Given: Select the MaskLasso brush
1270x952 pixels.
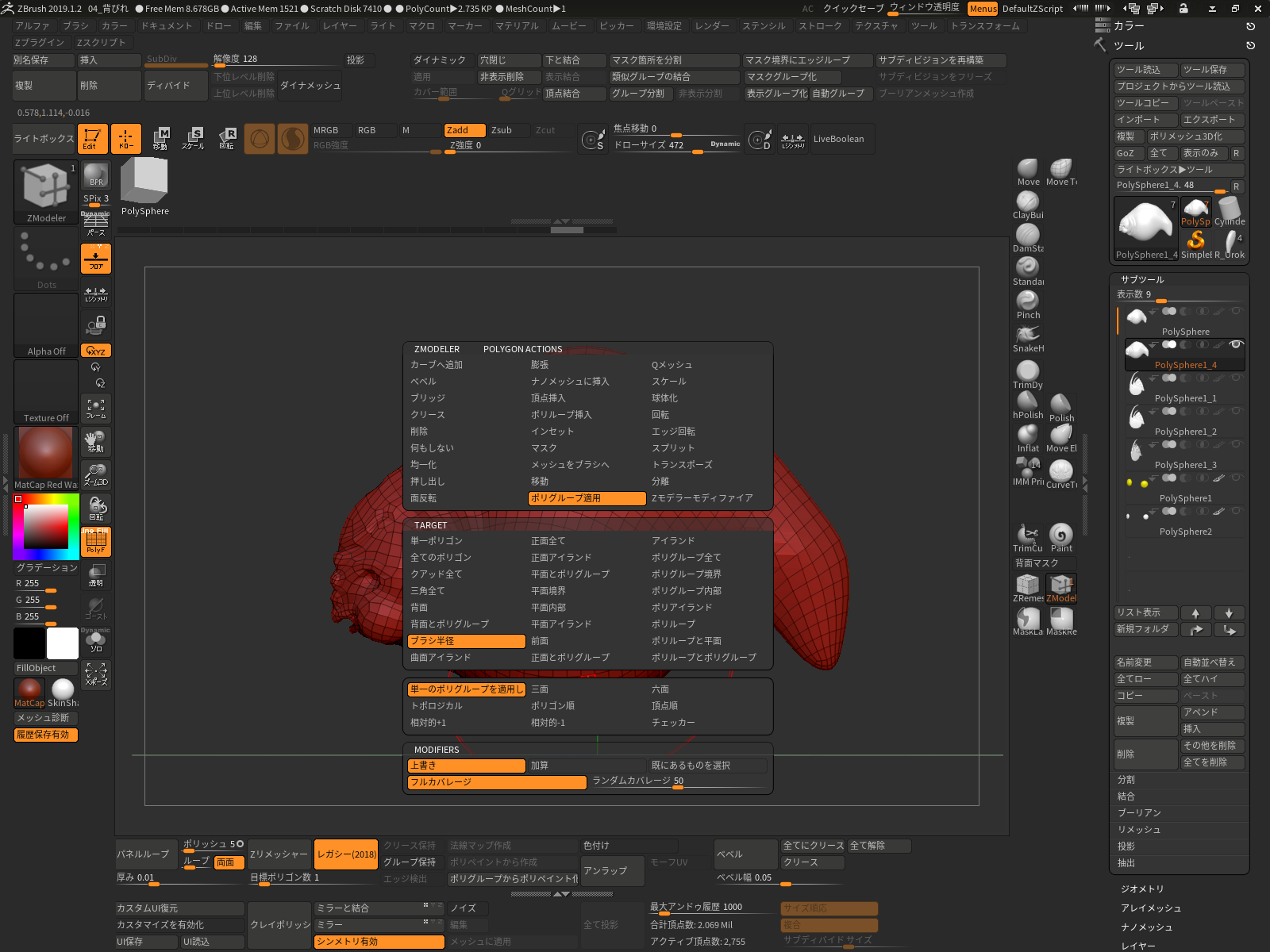Looking at the screenshot, I should click(x=1028, y=621).
